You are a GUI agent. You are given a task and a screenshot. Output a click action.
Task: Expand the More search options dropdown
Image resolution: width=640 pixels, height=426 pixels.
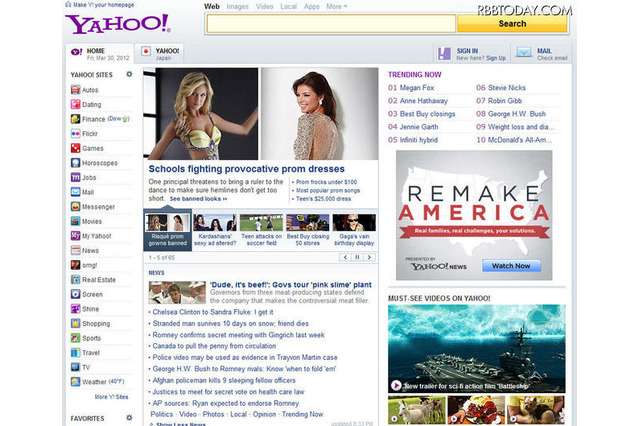coord(337,6)
